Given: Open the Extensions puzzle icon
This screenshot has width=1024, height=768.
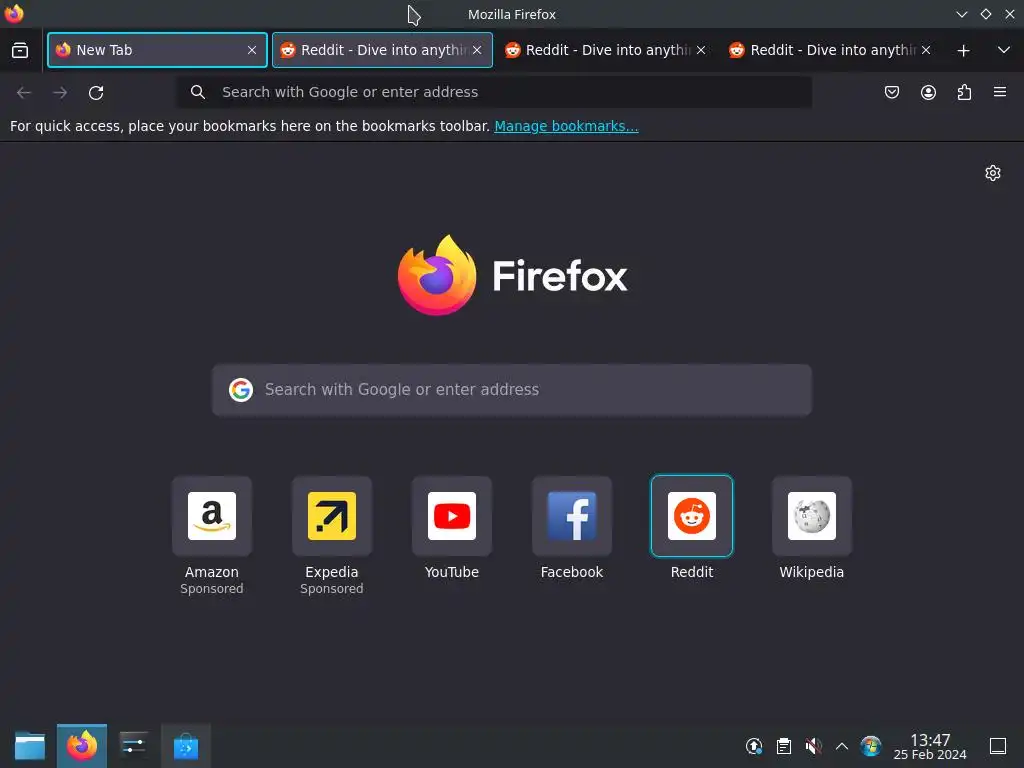Looking at the screenshot, I should tap(964, 92).
